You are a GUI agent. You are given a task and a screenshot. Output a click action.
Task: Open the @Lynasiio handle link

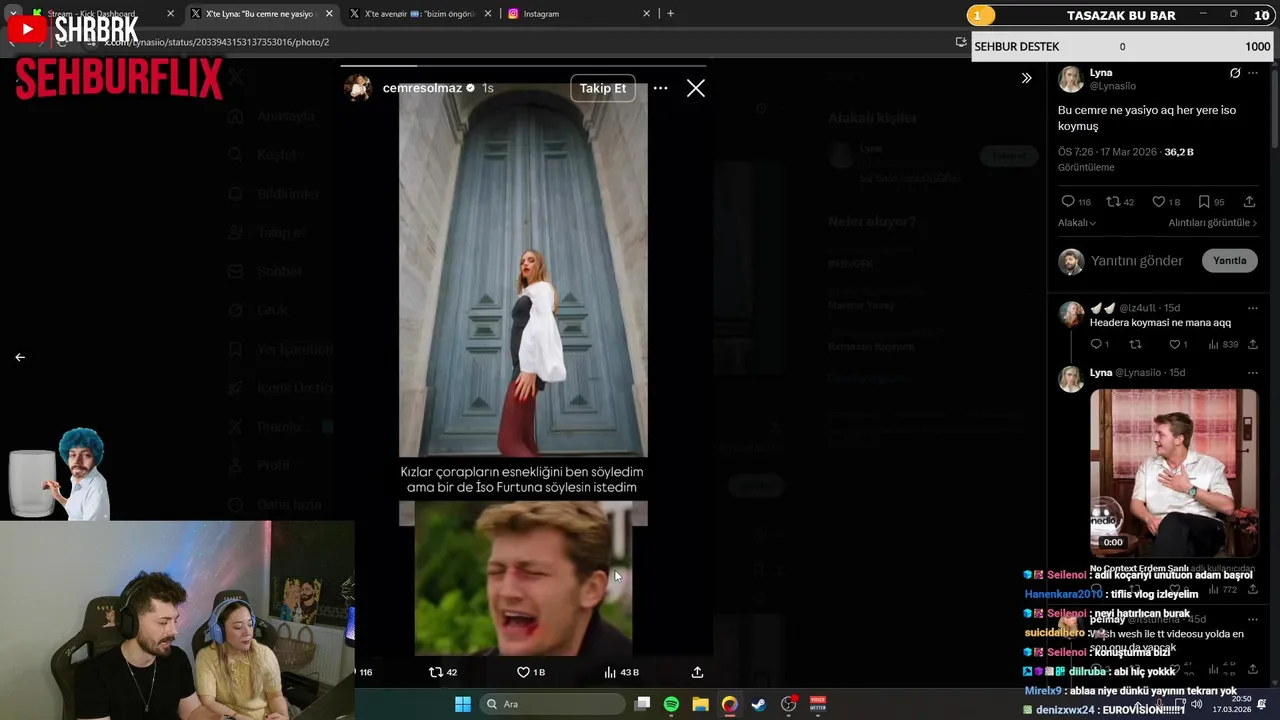point(1113,86)
